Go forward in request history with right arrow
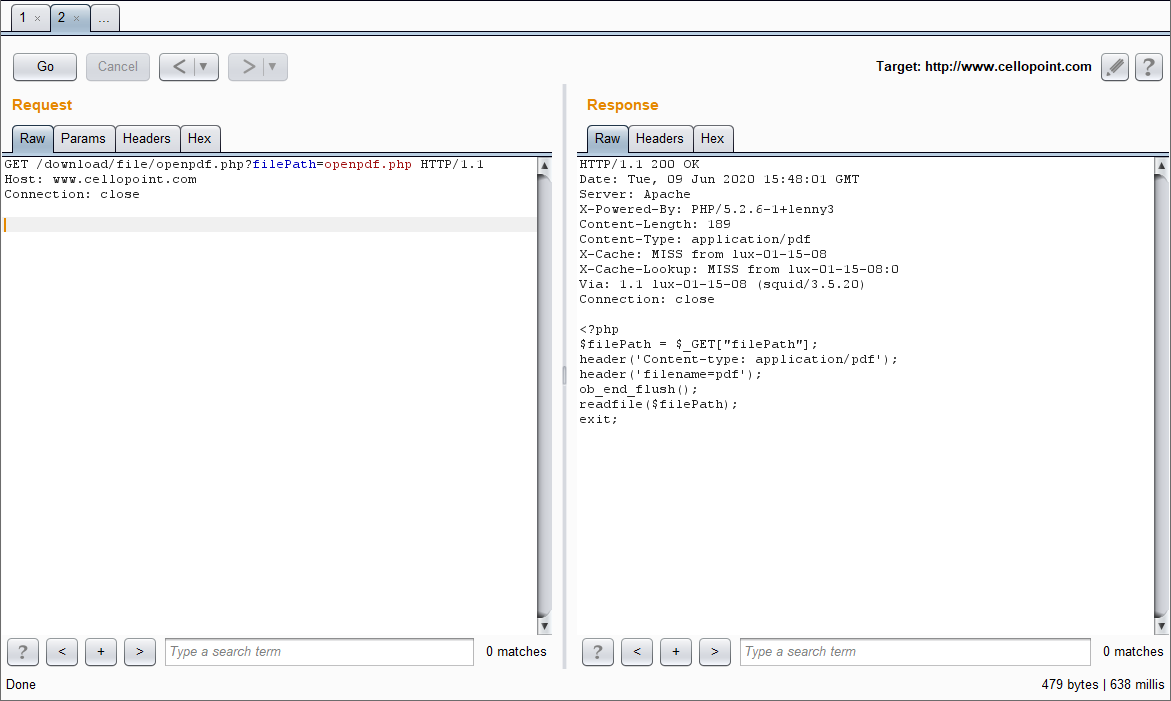 point(248,66)
